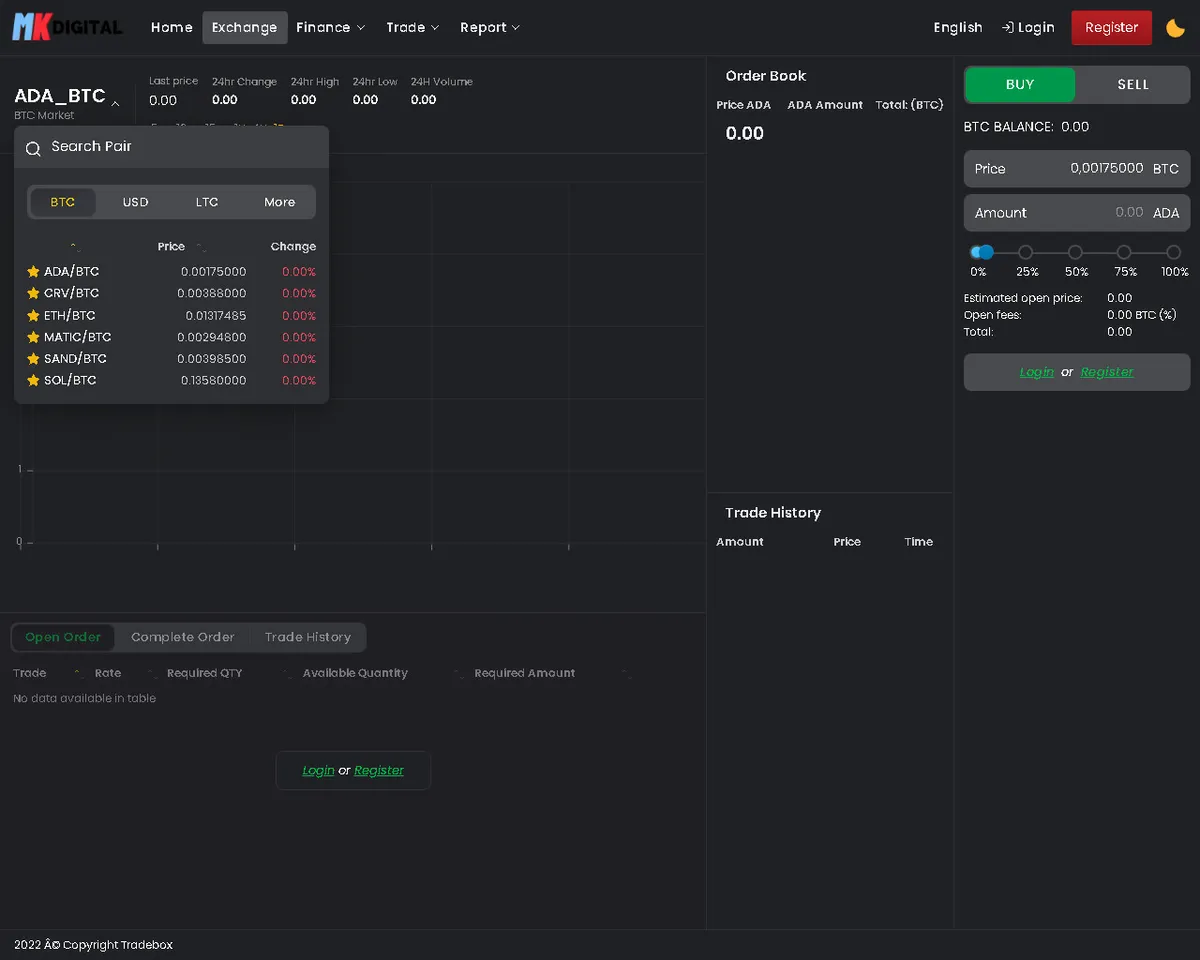Click the star icon beside CRV/BTC
The height and width of the screenshot is (960, 1200).
[33, 294]
